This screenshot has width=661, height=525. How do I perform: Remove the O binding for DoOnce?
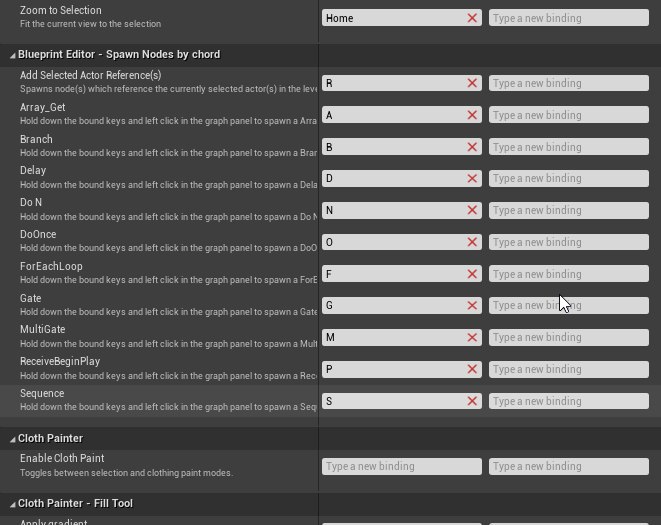pyautogui.click(x=472, y=242)
